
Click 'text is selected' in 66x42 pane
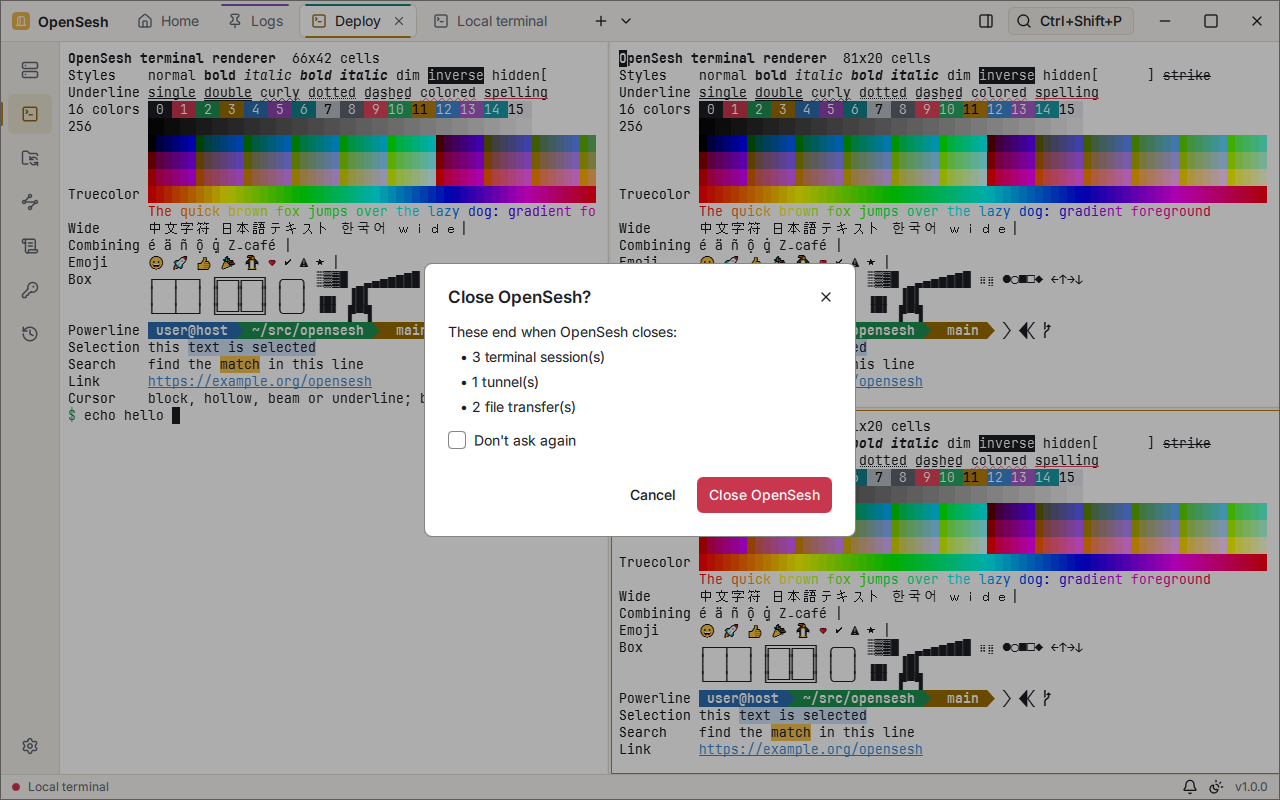click(252, 347)
